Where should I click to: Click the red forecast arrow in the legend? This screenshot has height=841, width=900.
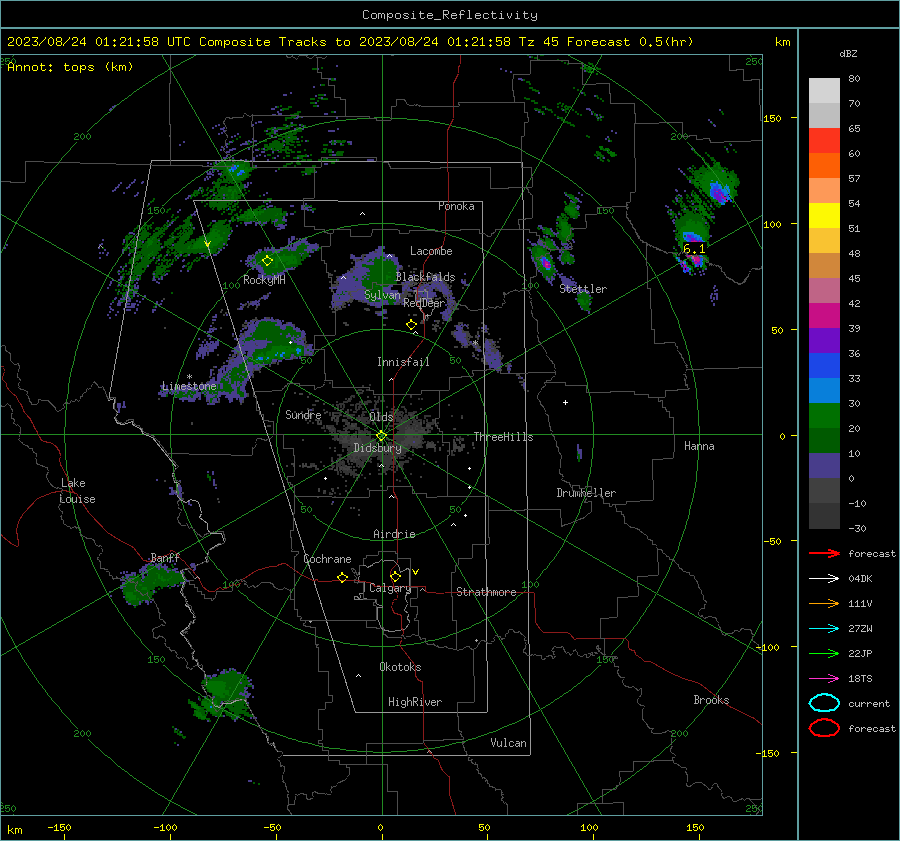[824, 553]
